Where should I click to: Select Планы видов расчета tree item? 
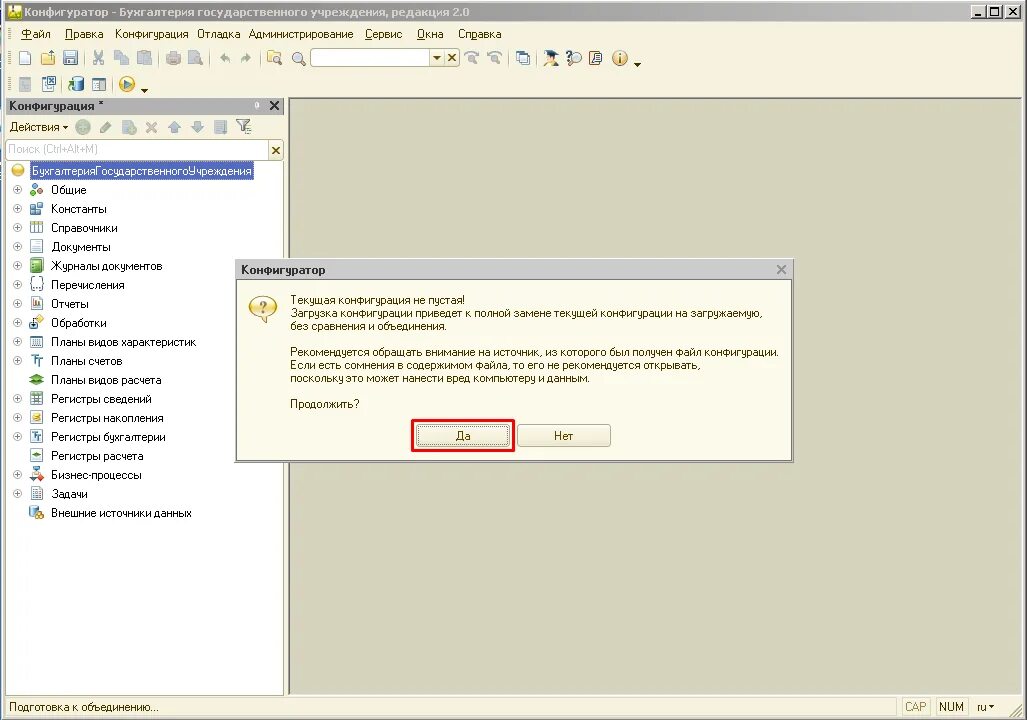click(105, 380)
